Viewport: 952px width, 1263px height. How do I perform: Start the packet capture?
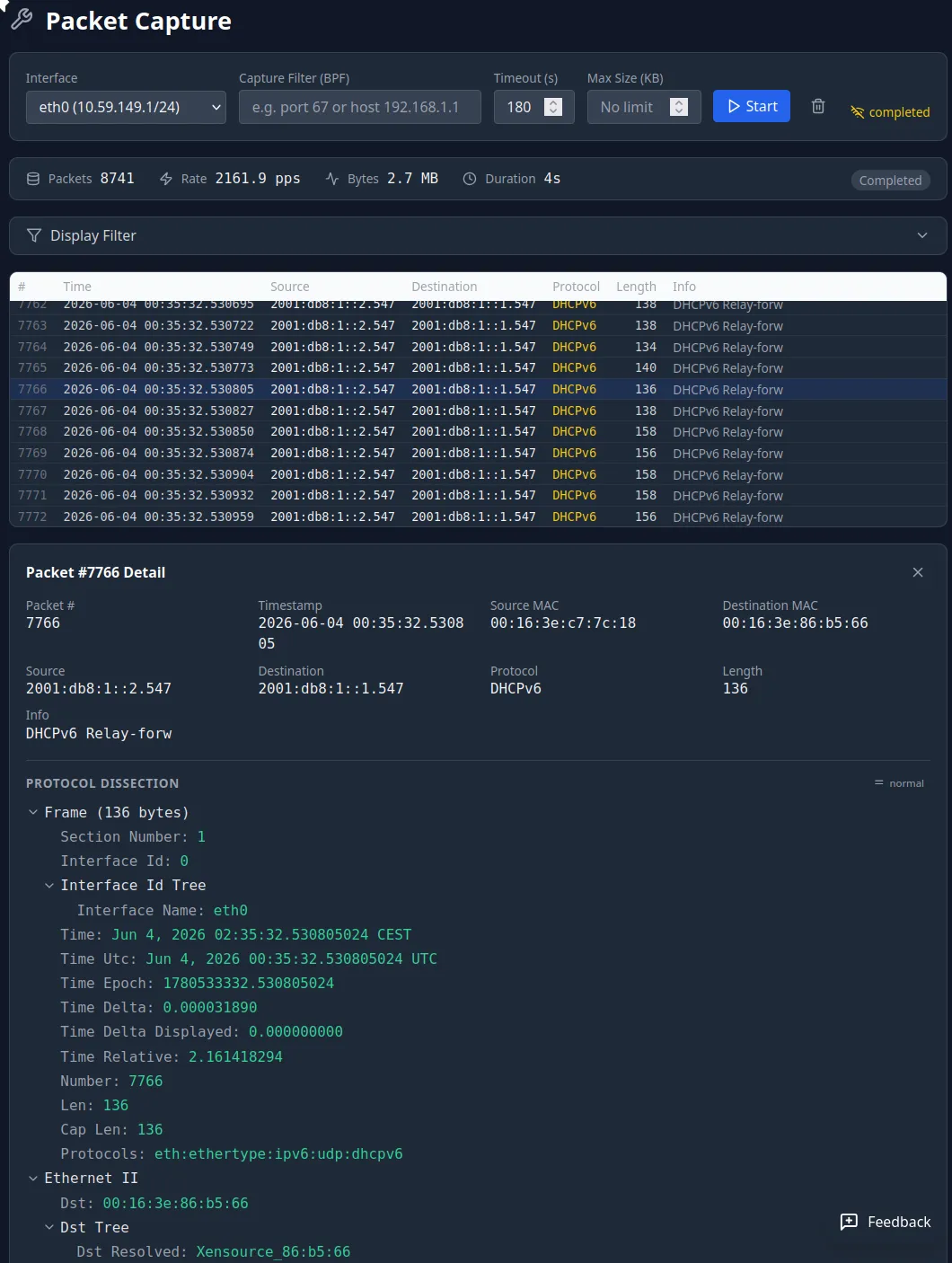coord(752,106)
